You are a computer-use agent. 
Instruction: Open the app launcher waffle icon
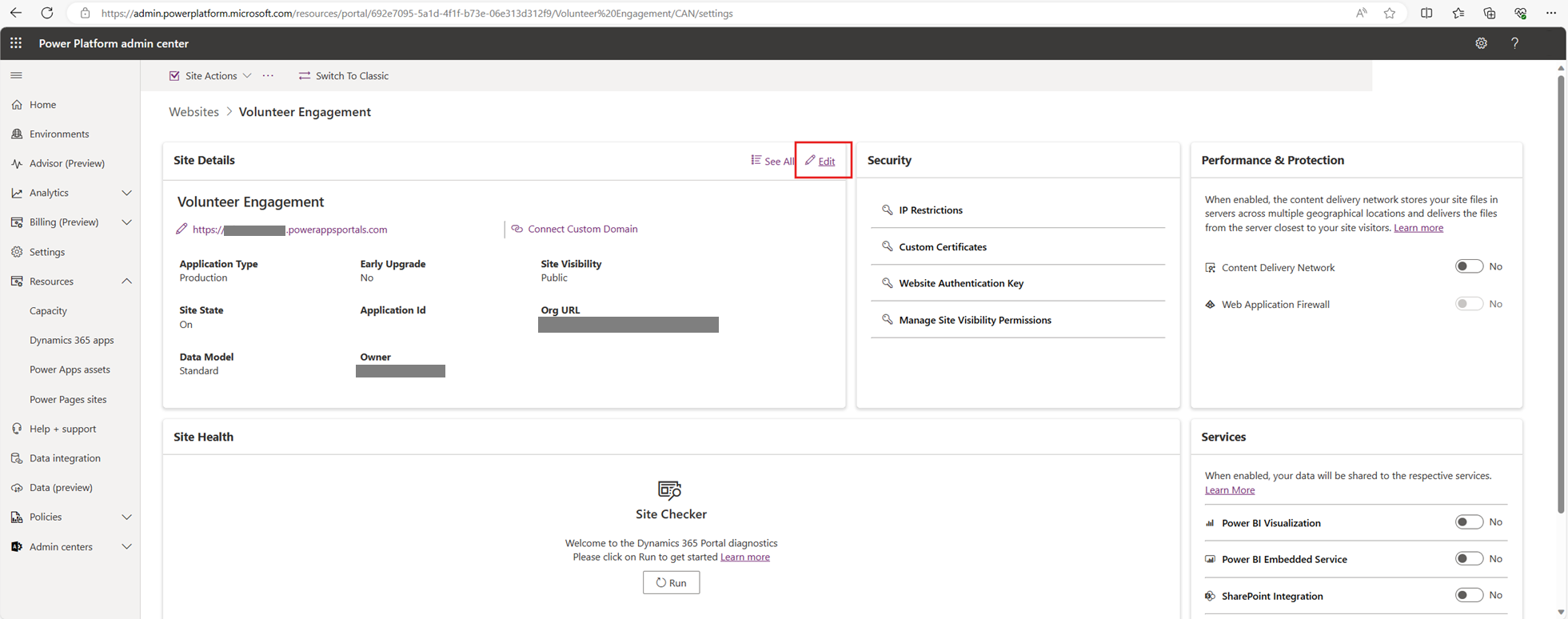tap(16, 43)
